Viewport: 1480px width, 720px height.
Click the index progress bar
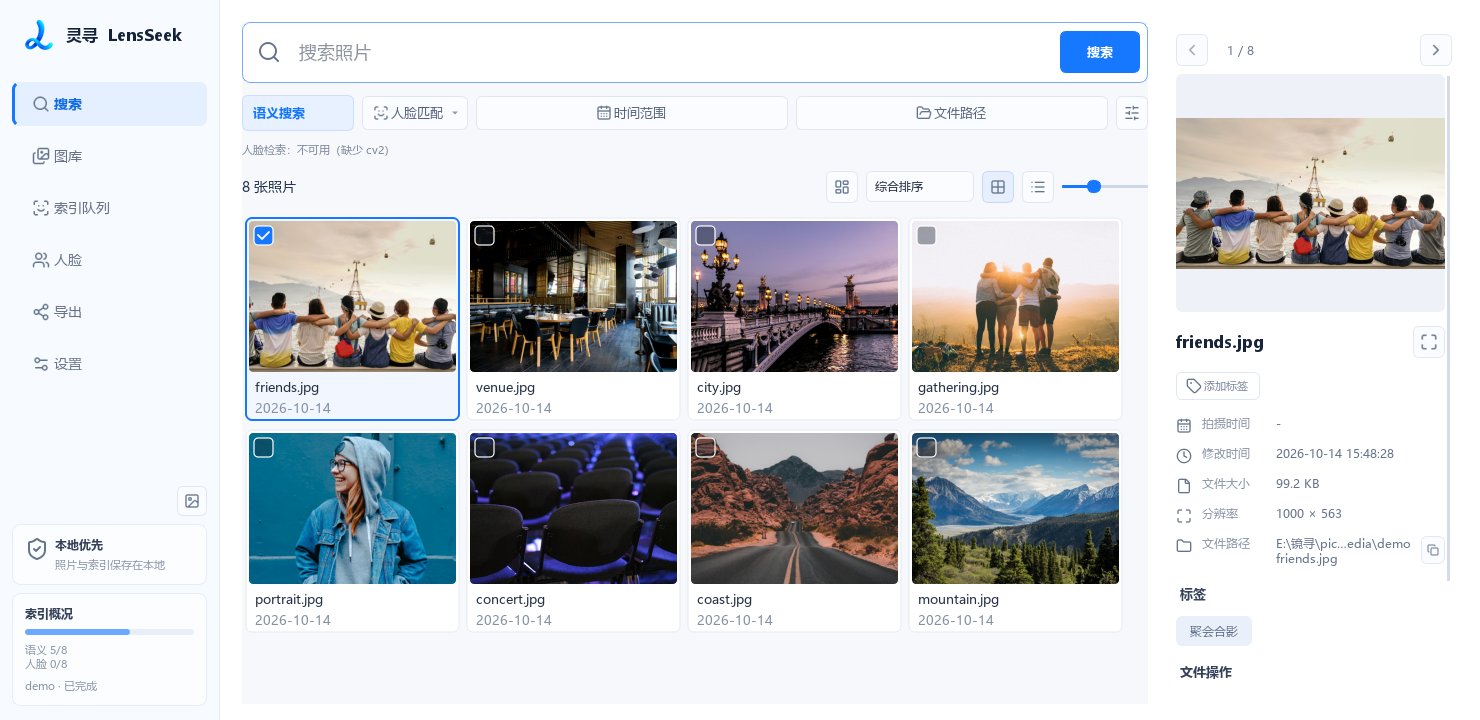tap(109, 632)
